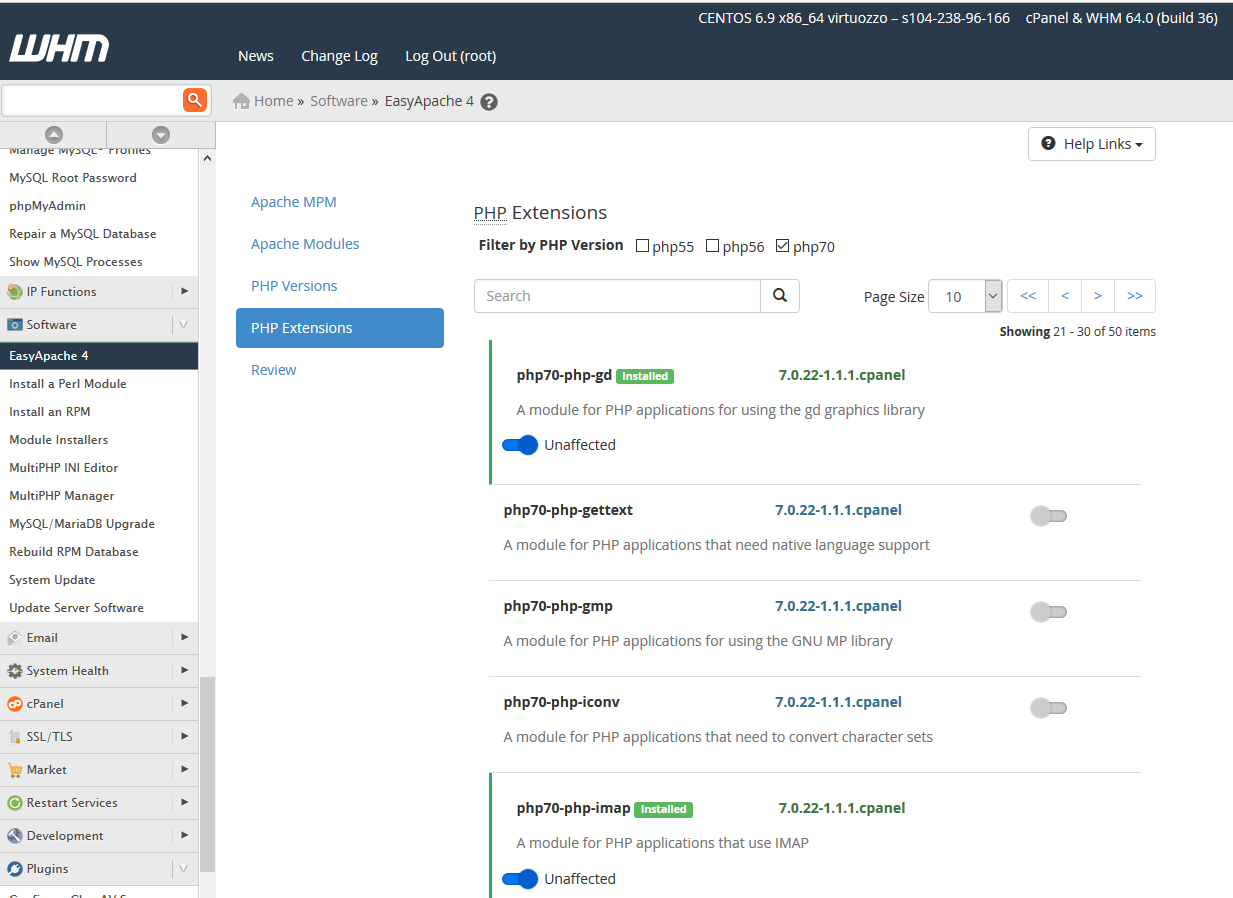Screen dimensions: 1233x898
Task: Expand cPanel section using its arrow
Action: pyautogui.click(x=184, y=704)
